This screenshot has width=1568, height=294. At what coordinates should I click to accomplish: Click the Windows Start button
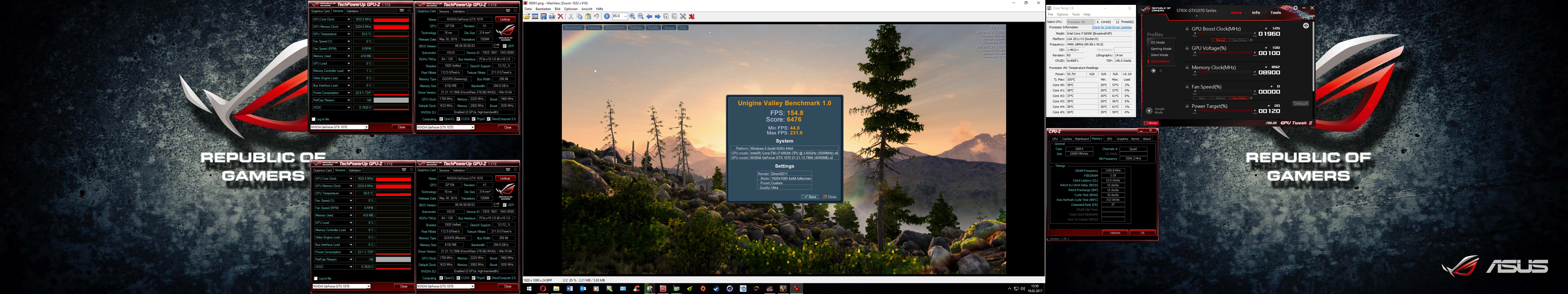click(x=529, y=289)
